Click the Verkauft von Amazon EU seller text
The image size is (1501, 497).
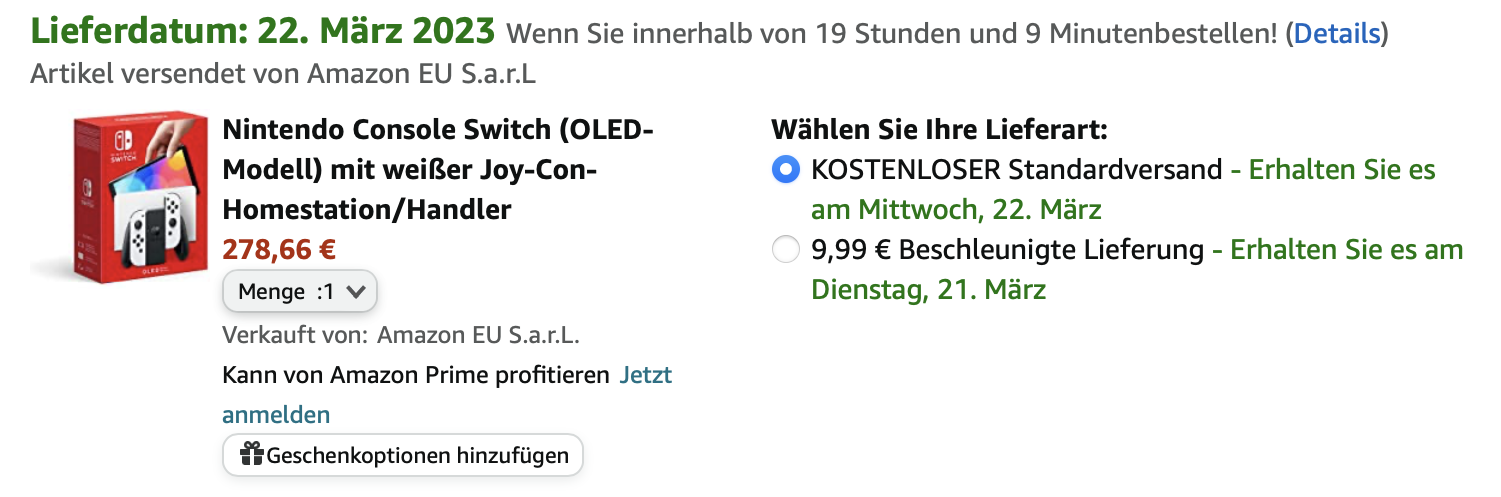(x=401, y=335)
